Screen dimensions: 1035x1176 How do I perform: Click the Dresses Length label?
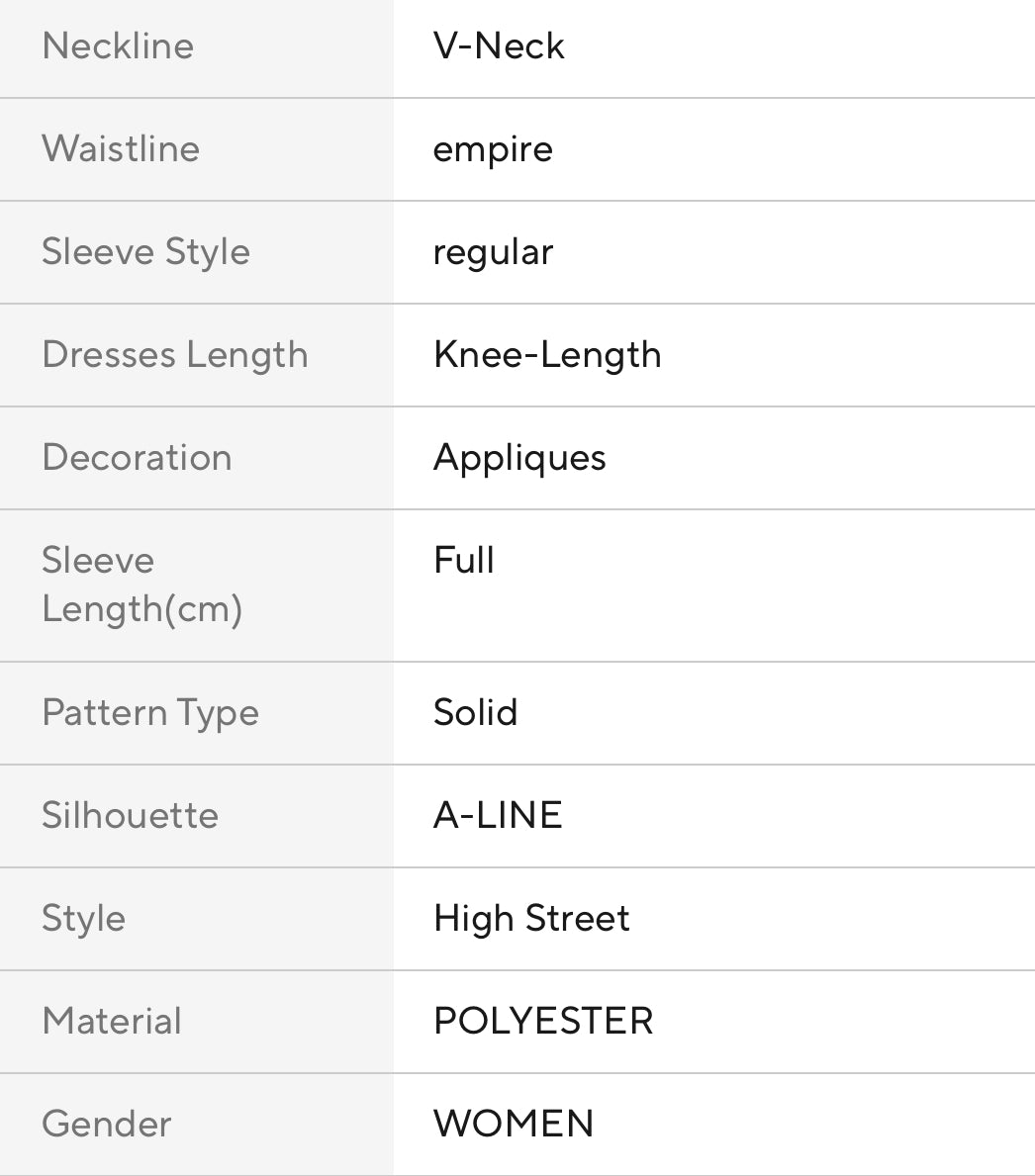[x=175, y=355]
